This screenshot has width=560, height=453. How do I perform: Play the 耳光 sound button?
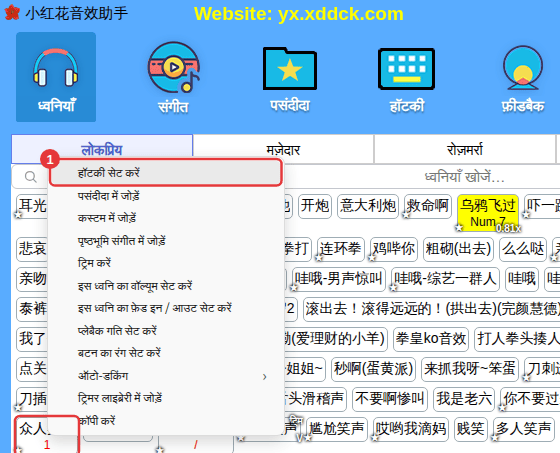coord(32,206)
